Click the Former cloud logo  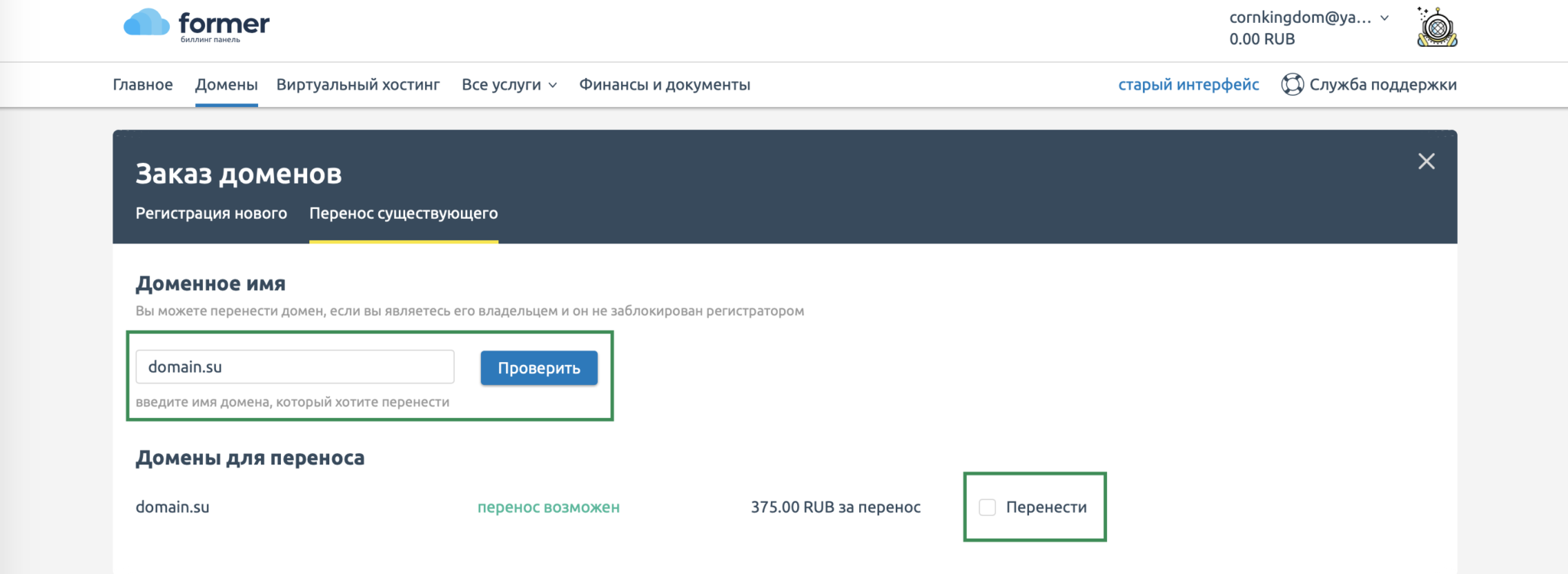coord(197,25)
